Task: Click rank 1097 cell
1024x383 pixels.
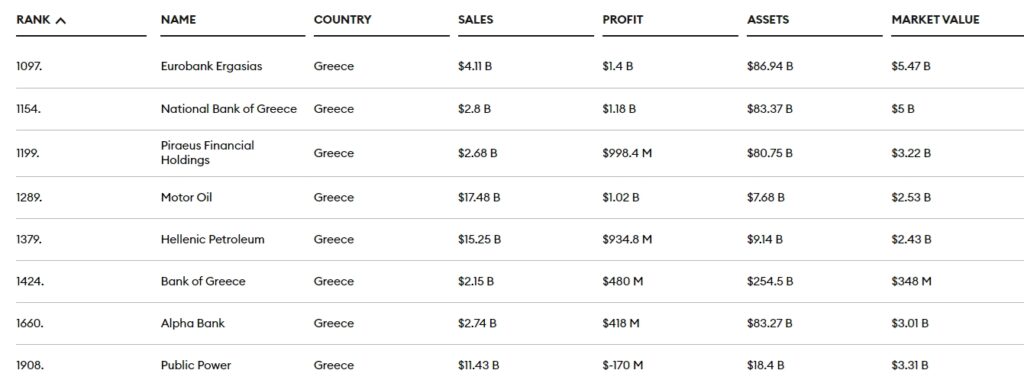Action: click(x=29, y=66)
